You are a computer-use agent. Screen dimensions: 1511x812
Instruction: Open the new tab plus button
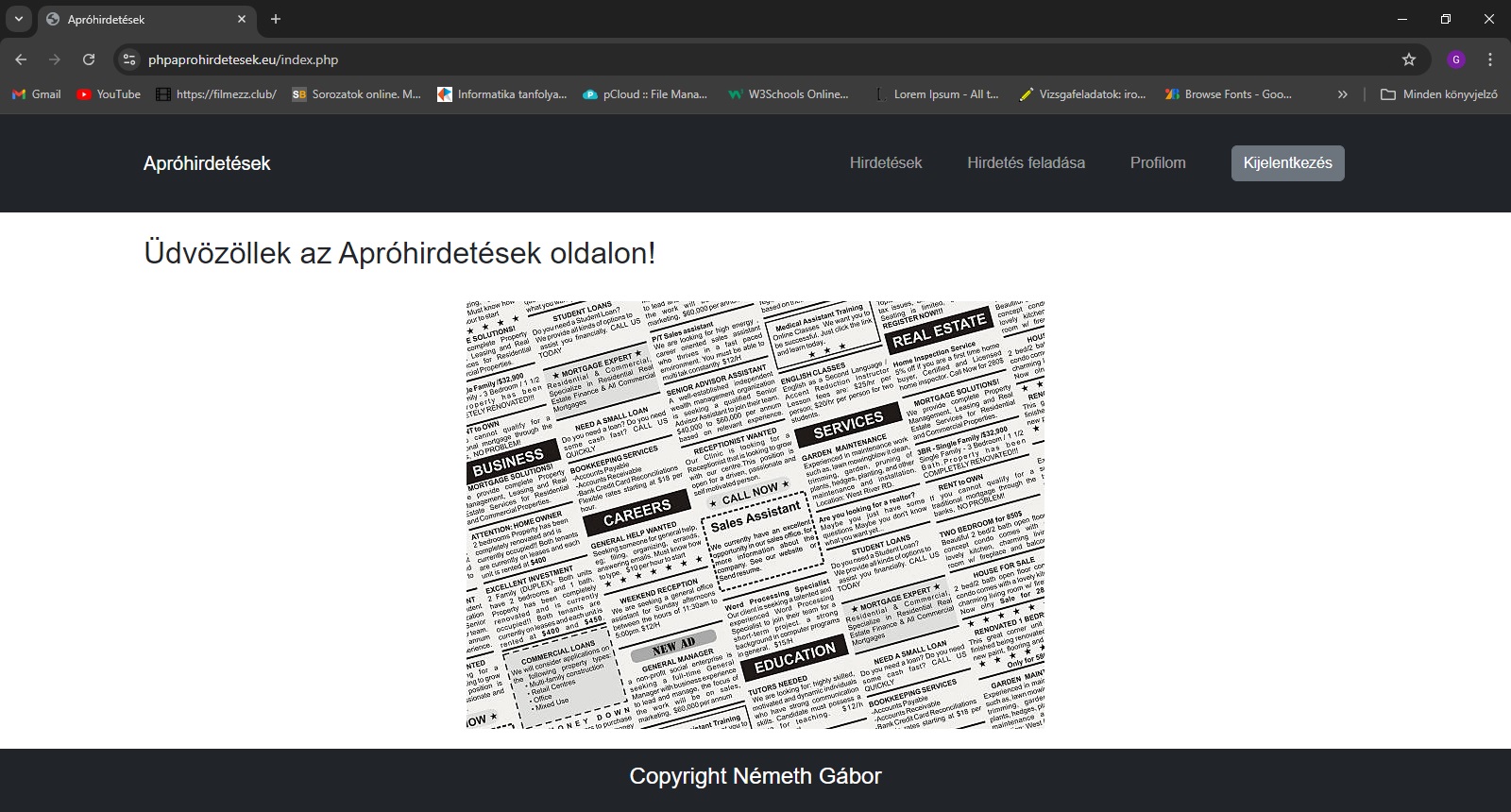coord(276,19)
